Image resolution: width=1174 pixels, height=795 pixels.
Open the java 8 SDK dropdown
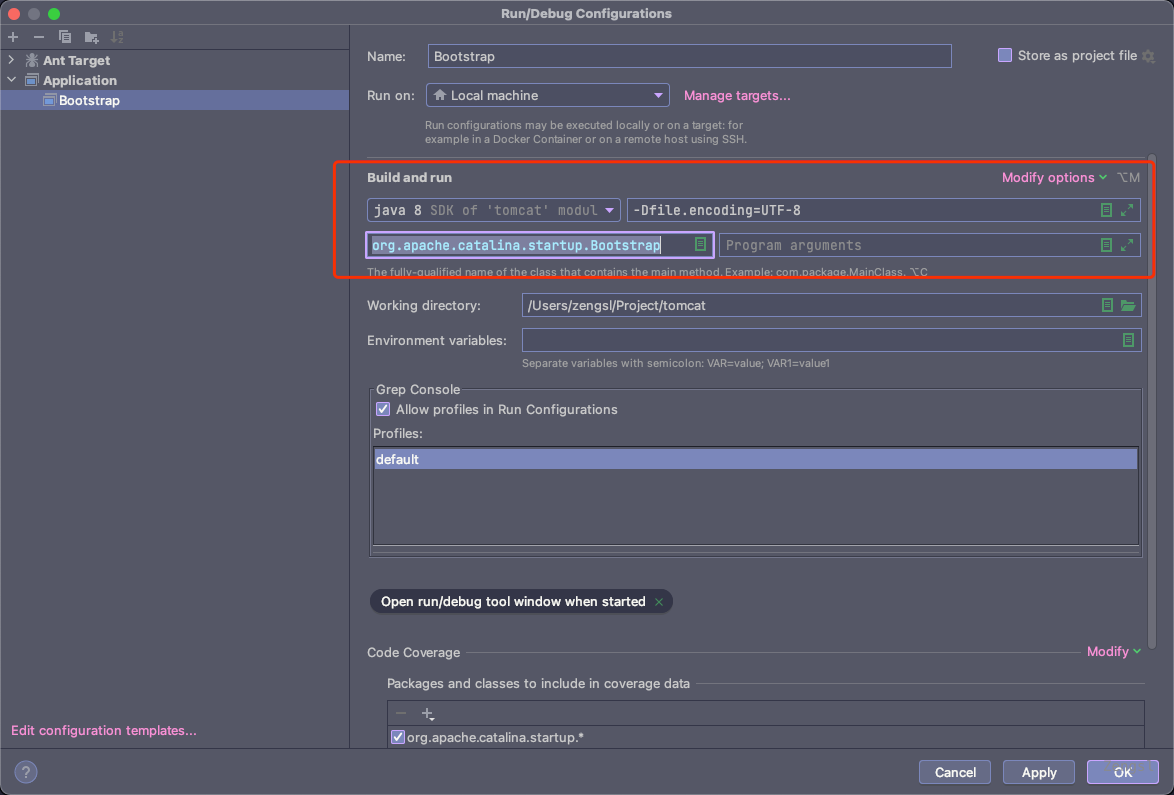(493, 210)
